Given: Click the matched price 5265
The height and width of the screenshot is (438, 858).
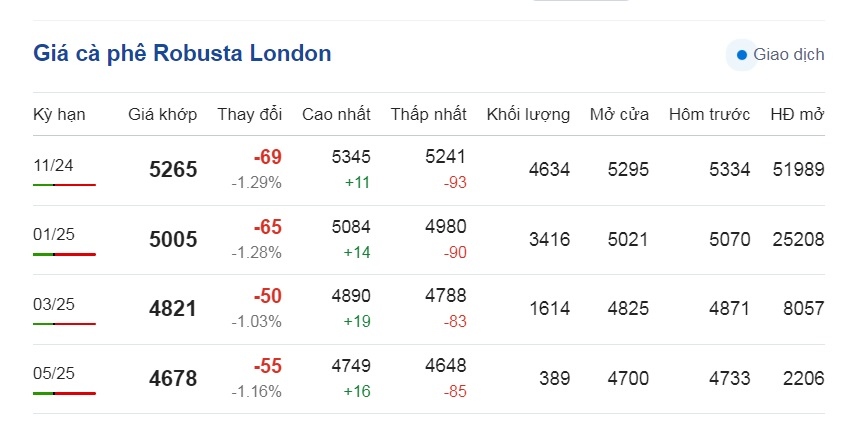Looking at the screenshot, I should click(x=173, y=170).
